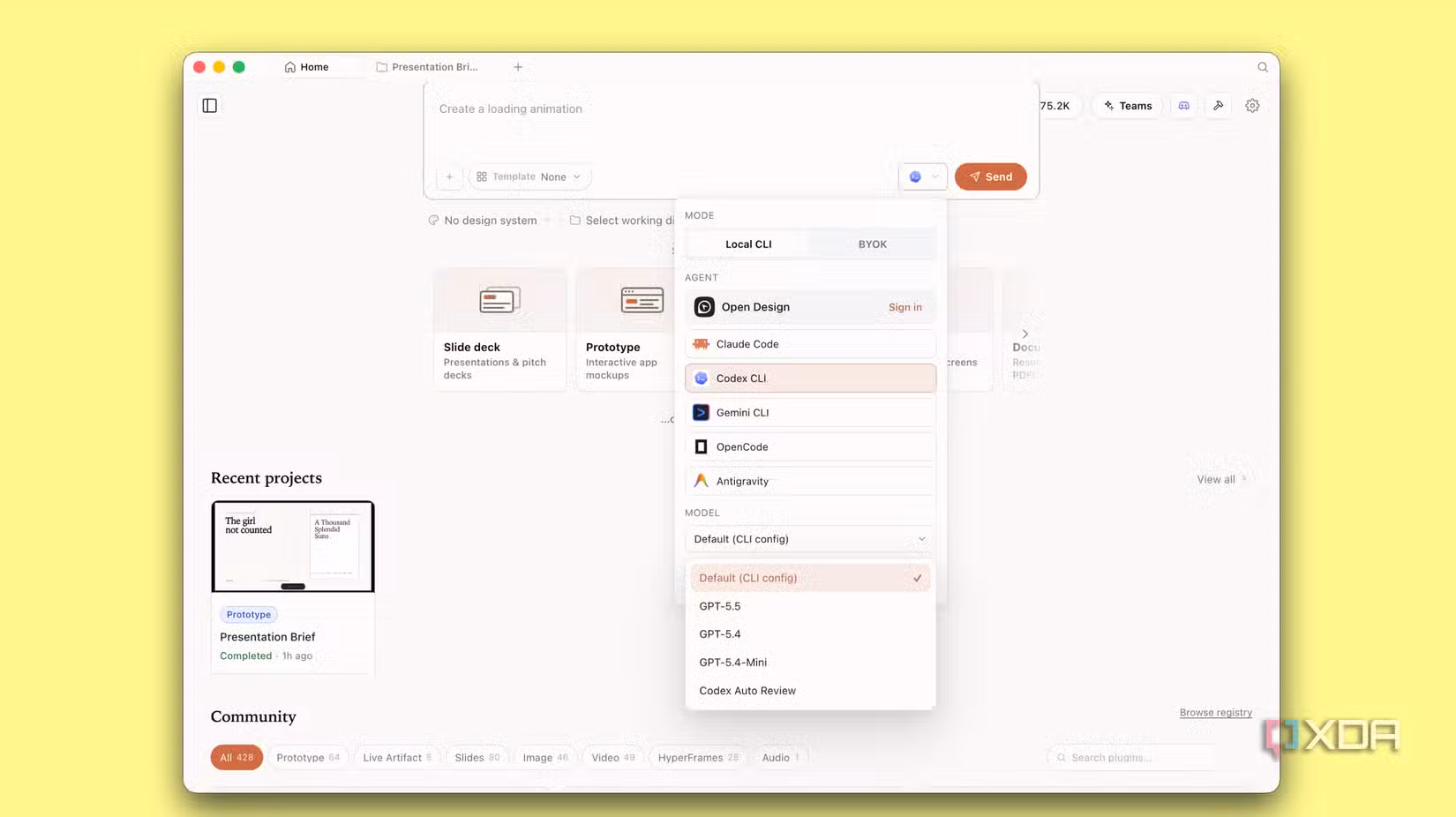Filter community by Audio

coord(780,758)
